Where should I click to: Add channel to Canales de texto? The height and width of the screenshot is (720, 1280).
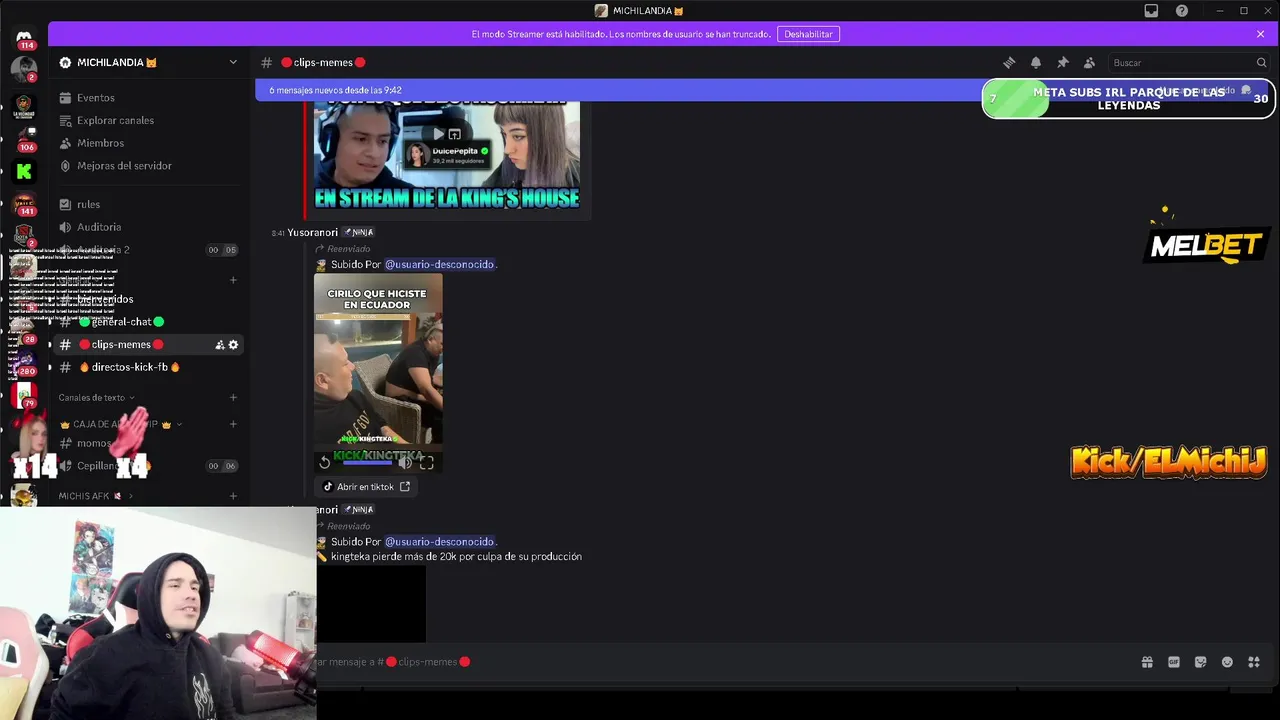tap(233, 398)
